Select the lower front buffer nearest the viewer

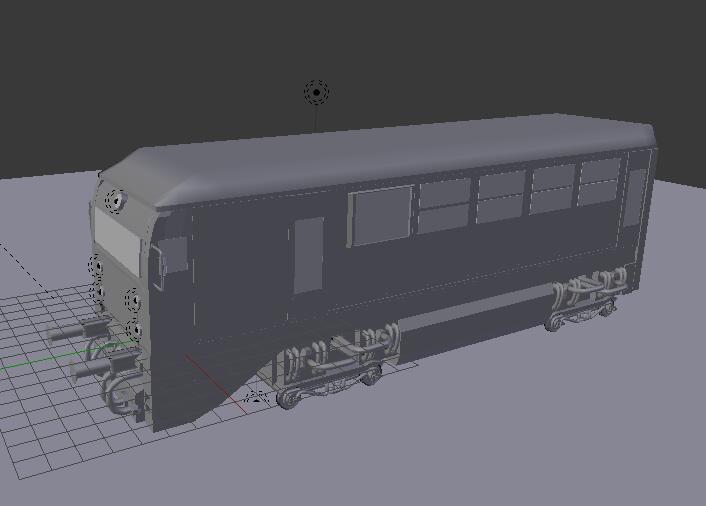(103, 366)
